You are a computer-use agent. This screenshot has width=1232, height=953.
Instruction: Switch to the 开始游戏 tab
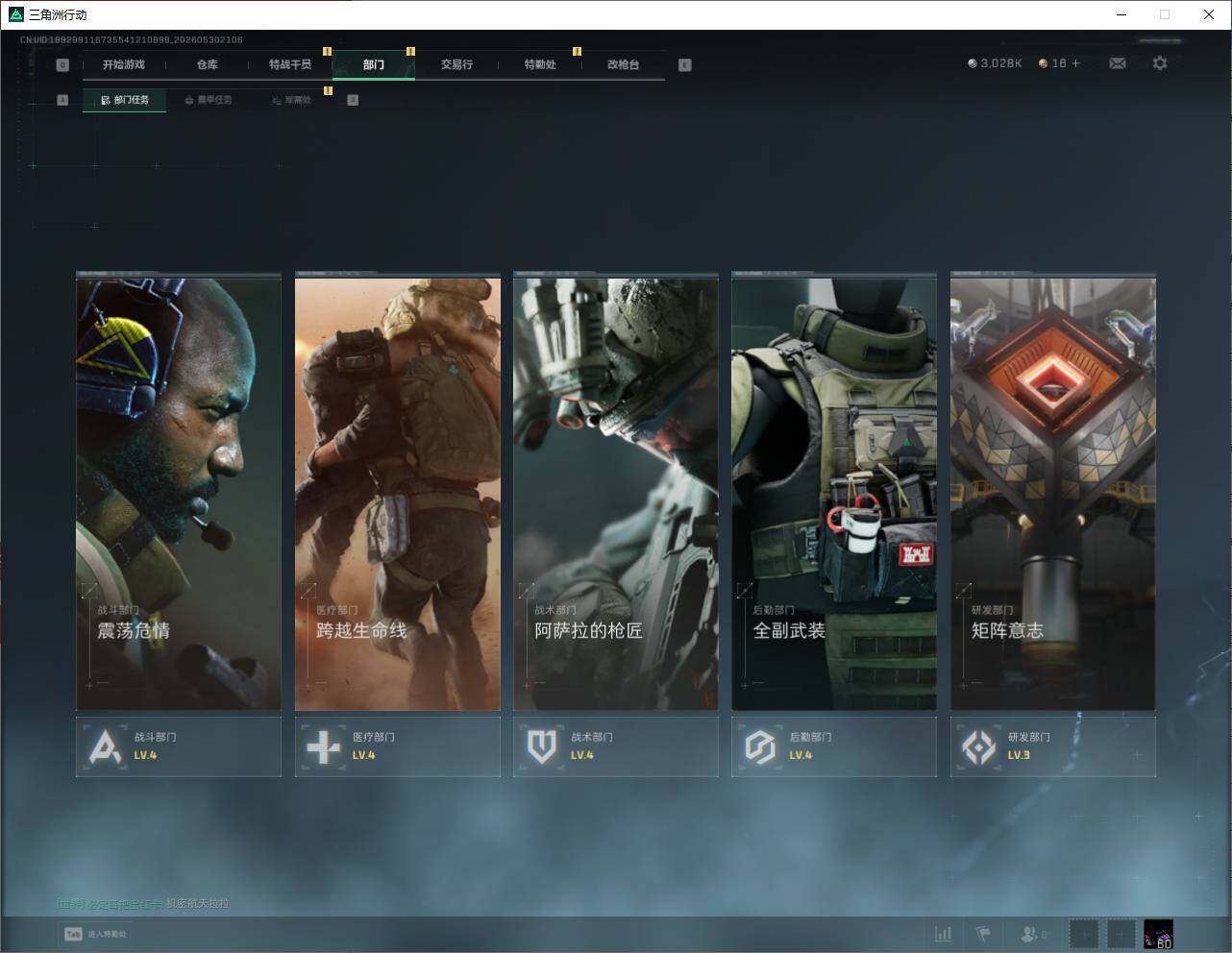pyautogui.click(x=124, y=64)
